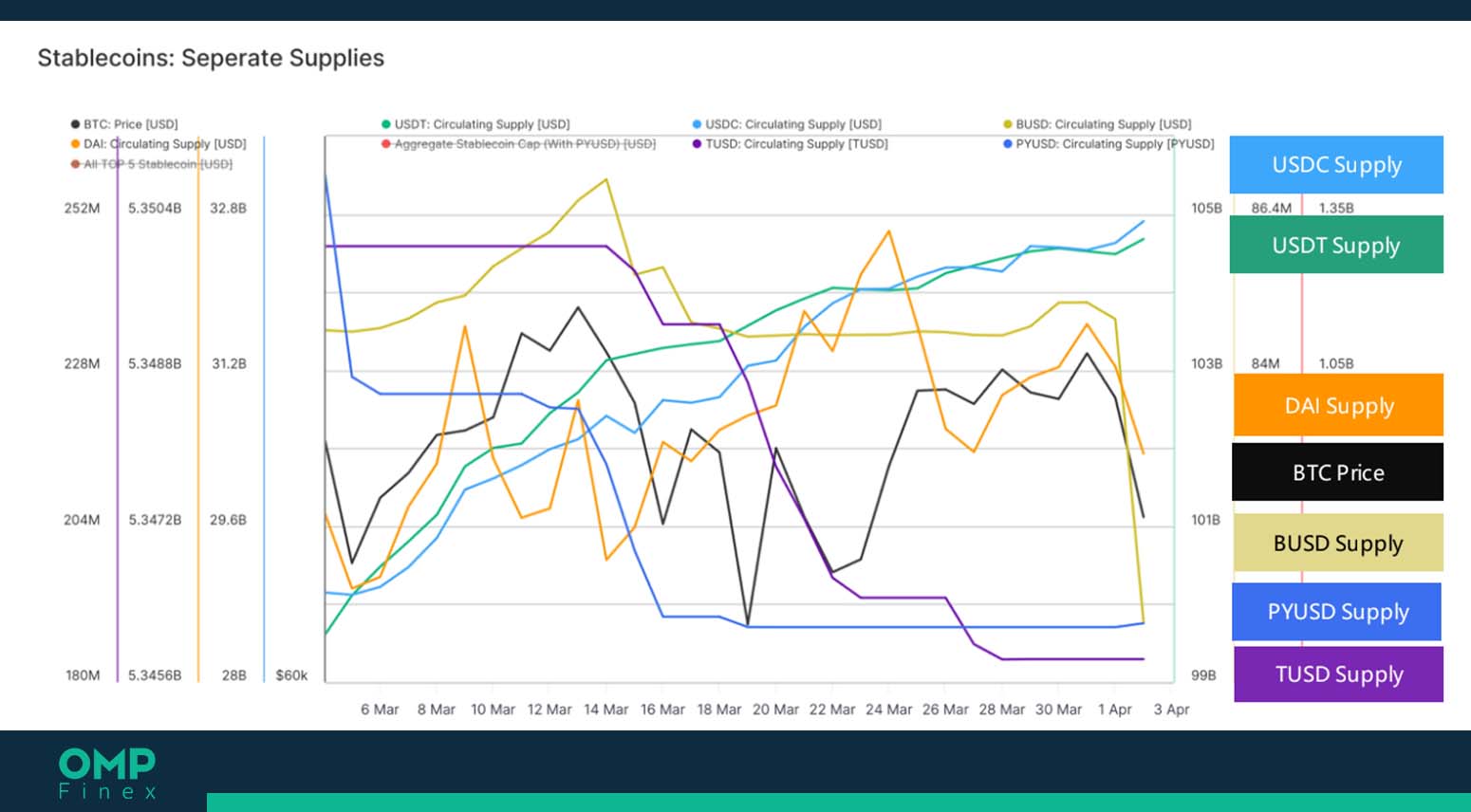Click the 6 Mar date axis label
The height and width of the screenshot is (812, 1471).
pyautogui.click(x=380, y=710)
